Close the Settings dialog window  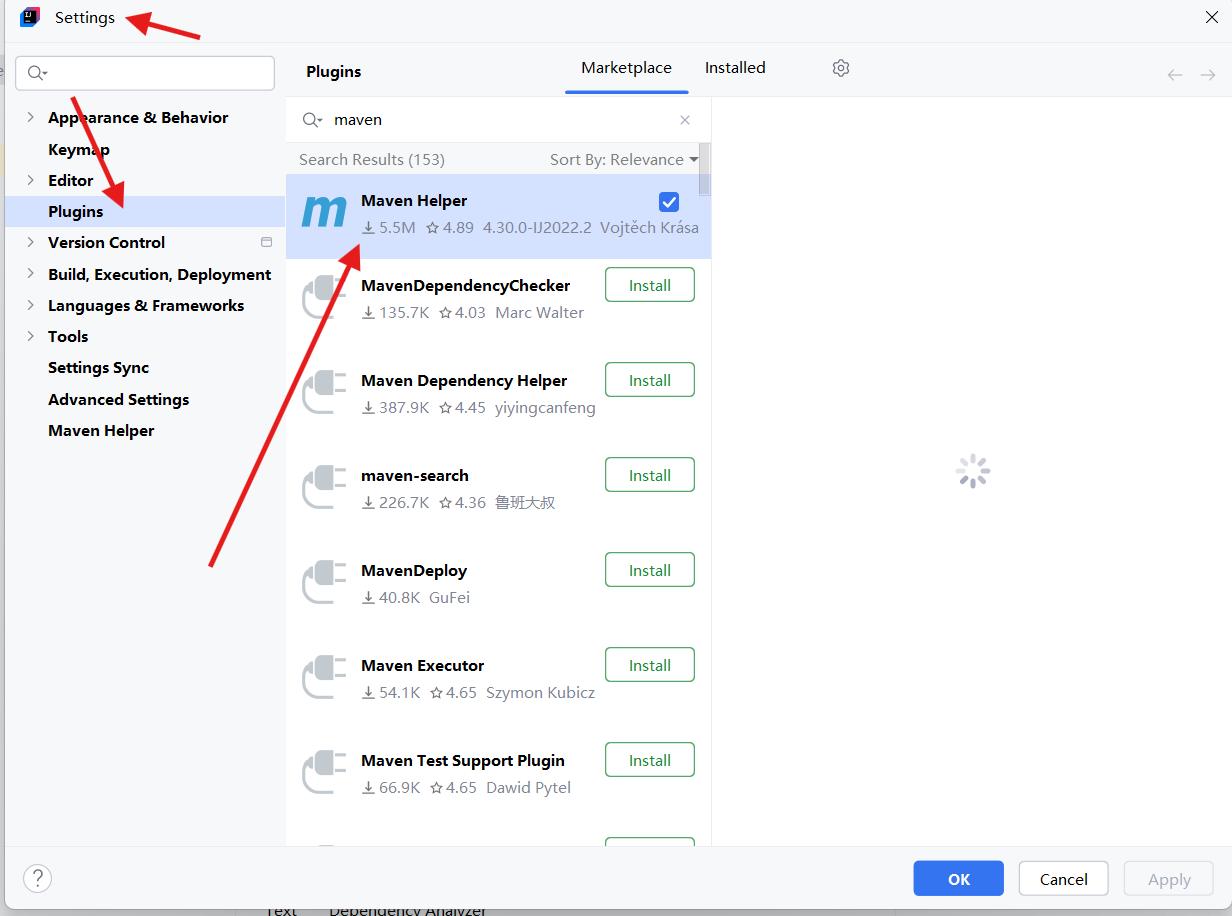point(1212,16)
